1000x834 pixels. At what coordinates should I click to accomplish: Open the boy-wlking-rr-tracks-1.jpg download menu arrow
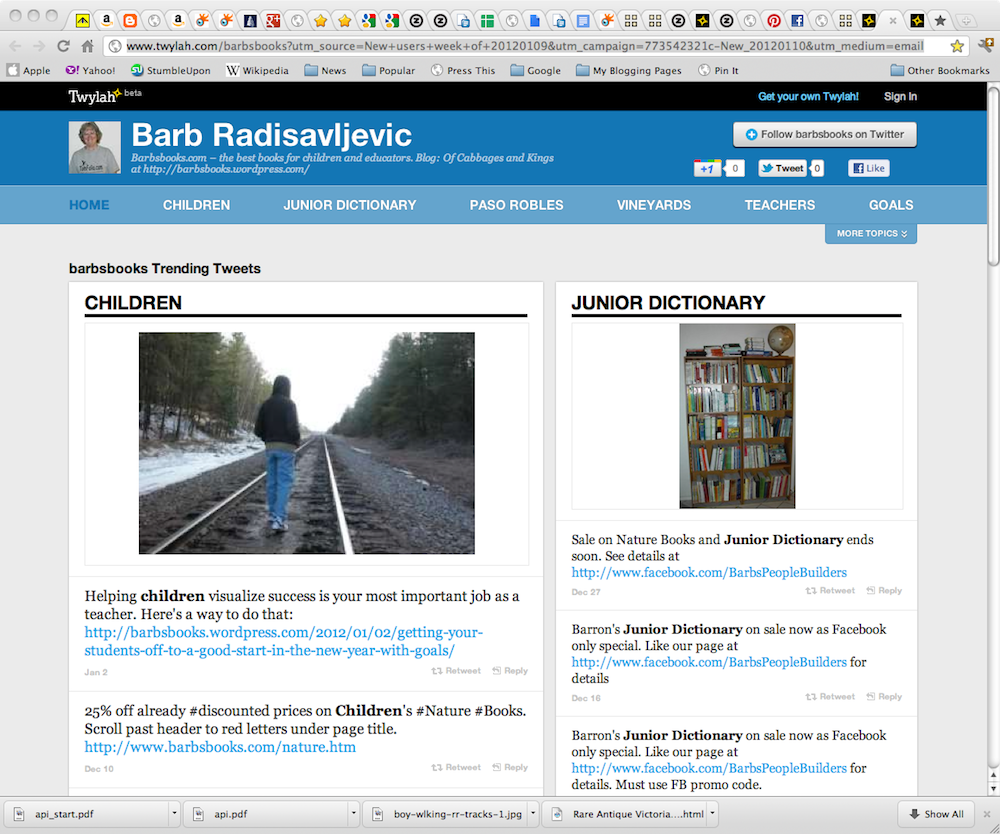click(533, 814)
